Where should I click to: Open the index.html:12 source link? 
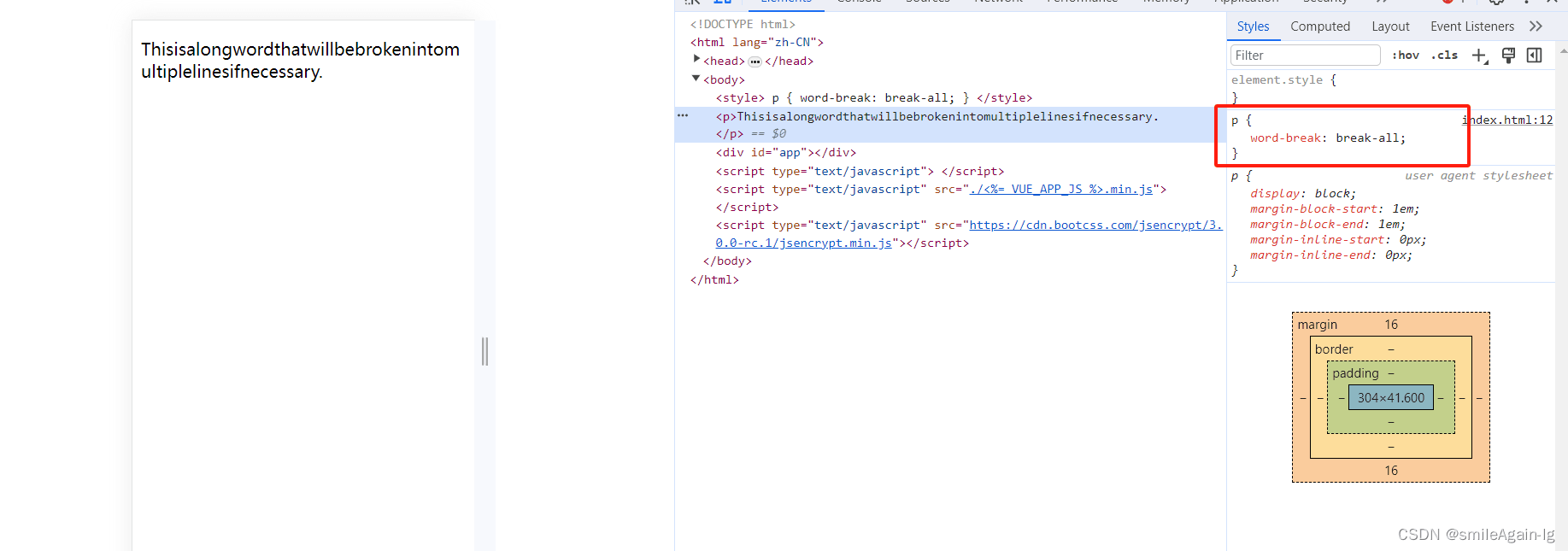[1509, 120]
